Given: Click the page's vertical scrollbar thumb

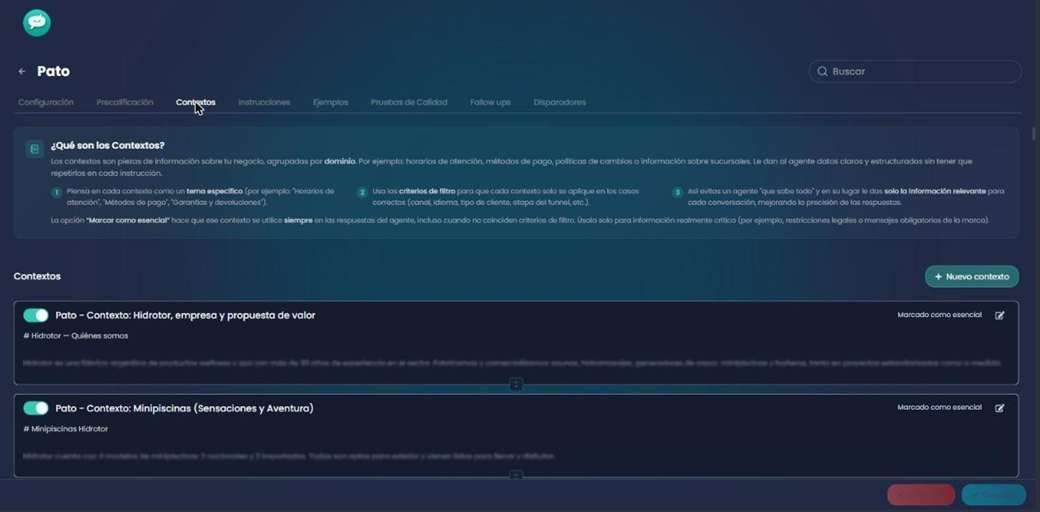Looking at the screenshot, I should [x=1033, y=133].
